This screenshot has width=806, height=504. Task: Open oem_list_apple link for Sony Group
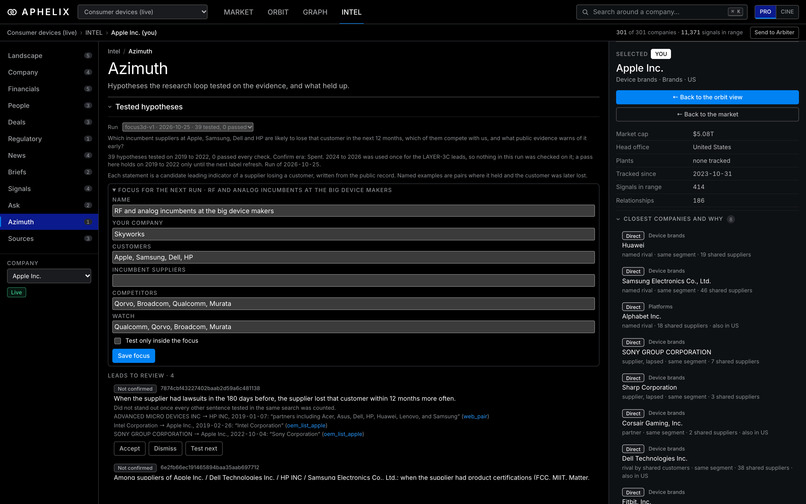tap(343, 434)
